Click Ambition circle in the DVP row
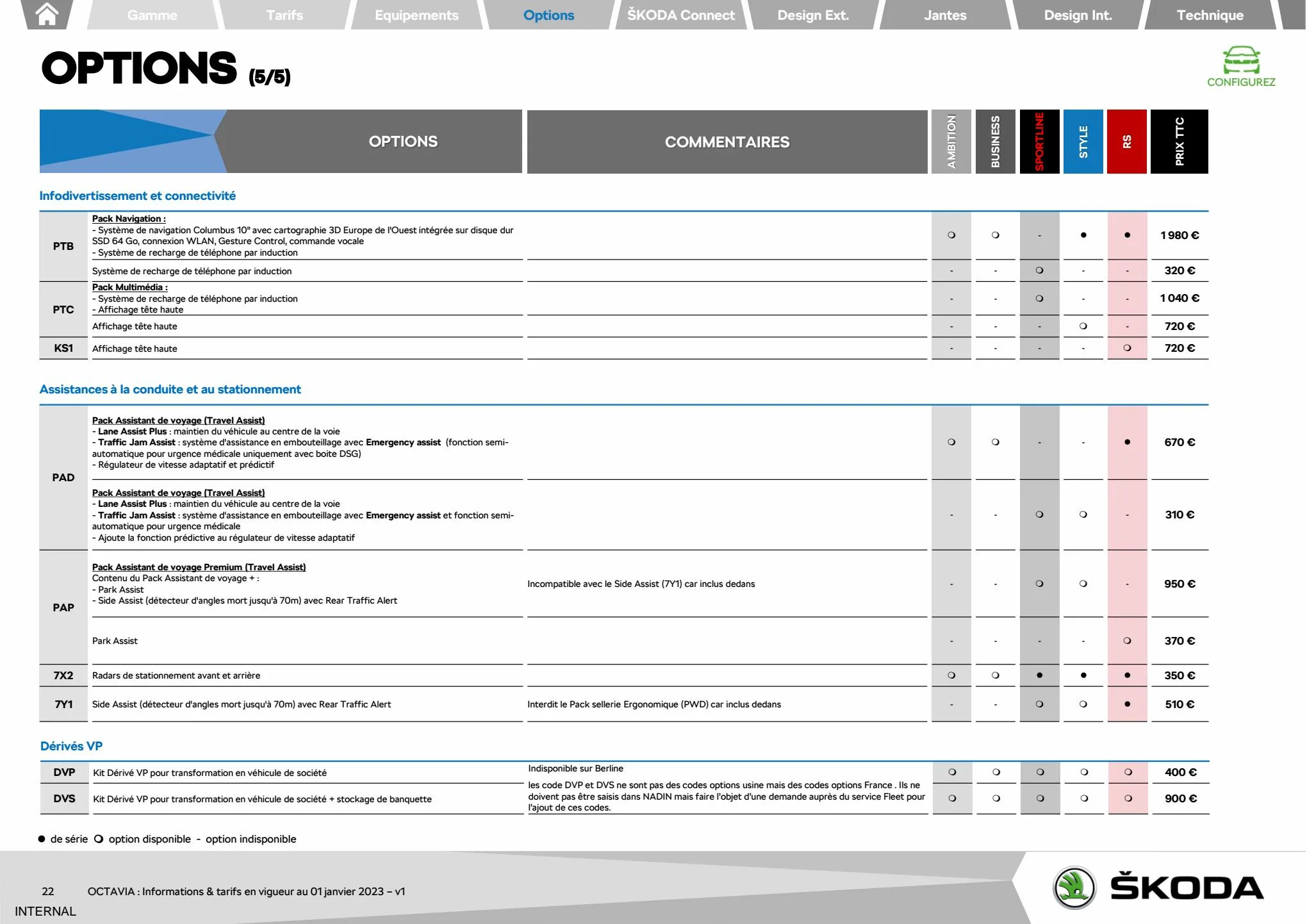1307x924 pixels. 952,772
